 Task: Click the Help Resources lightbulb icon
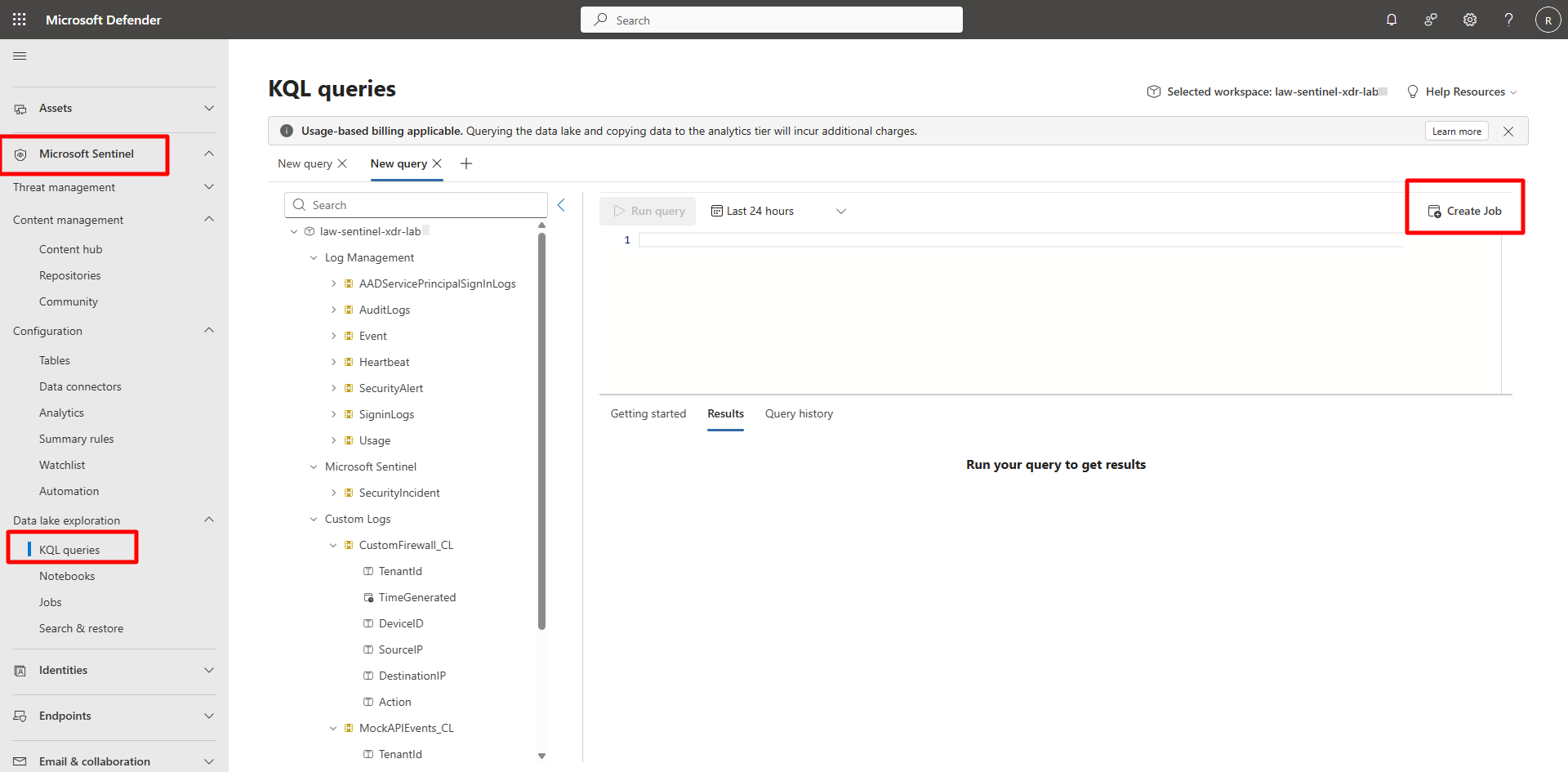pyautogui.click(x=1413, y=91)
